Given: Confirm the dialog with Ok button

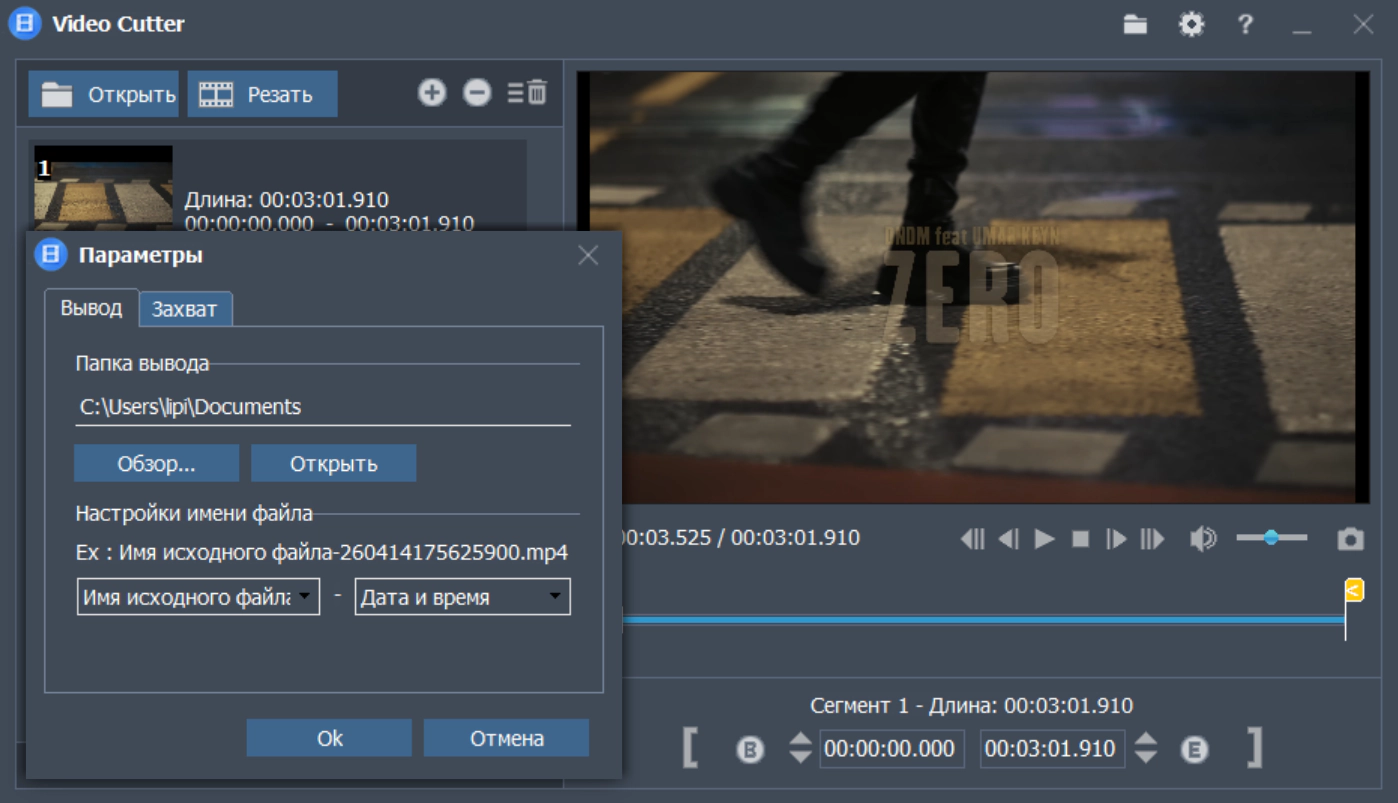Looking at the screenshot, I should click(329, 738).
